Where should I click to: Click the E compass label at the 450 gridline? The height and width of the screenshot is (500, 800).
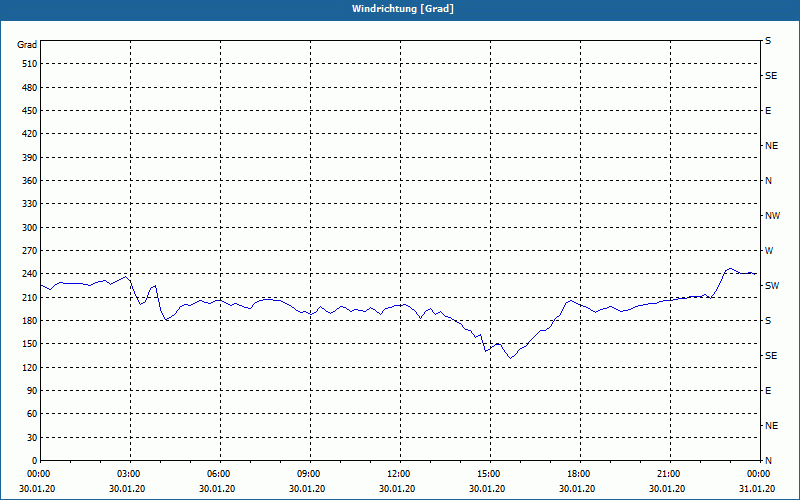[x=768, y=111]
